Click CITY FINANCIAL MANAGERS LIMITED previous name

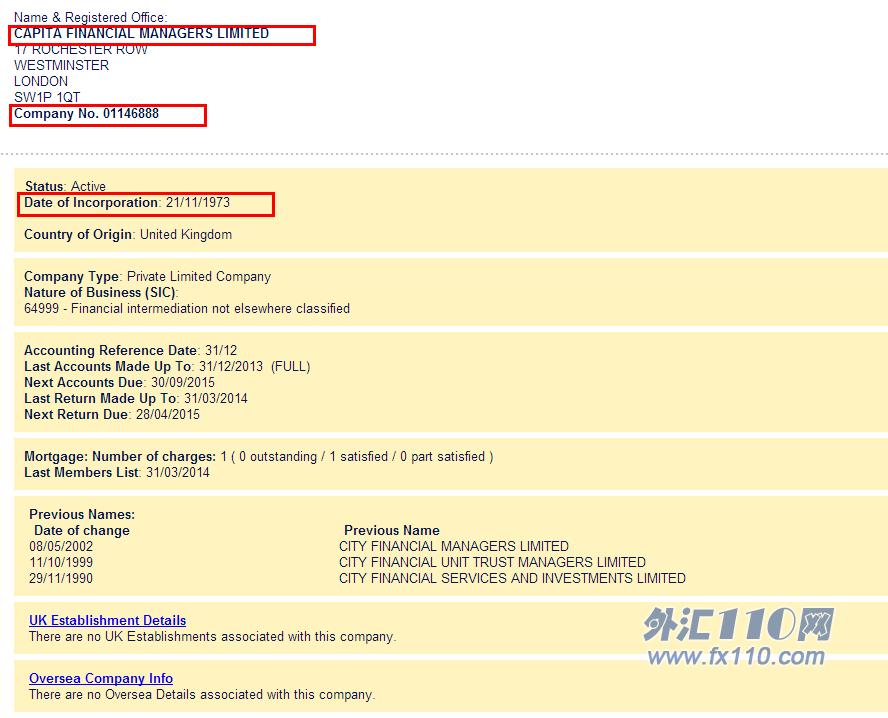pos(454,546)
